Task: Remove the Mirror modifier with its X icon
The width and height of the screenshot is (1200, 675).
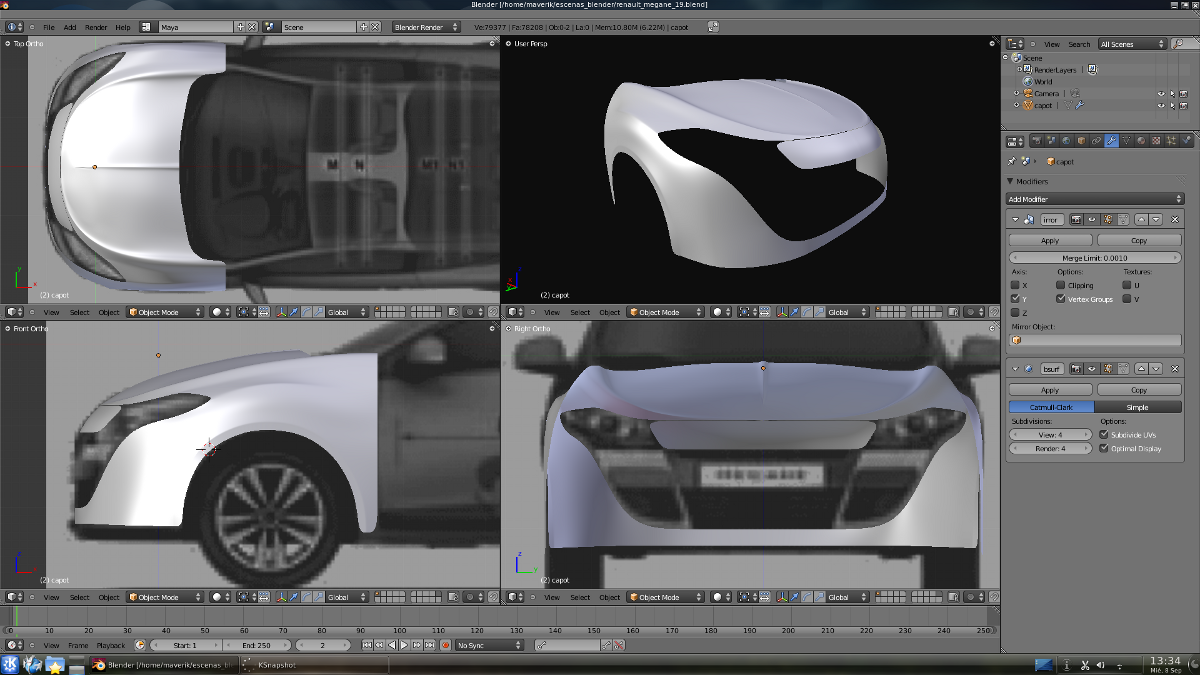Action: [x=1175, y=219]
